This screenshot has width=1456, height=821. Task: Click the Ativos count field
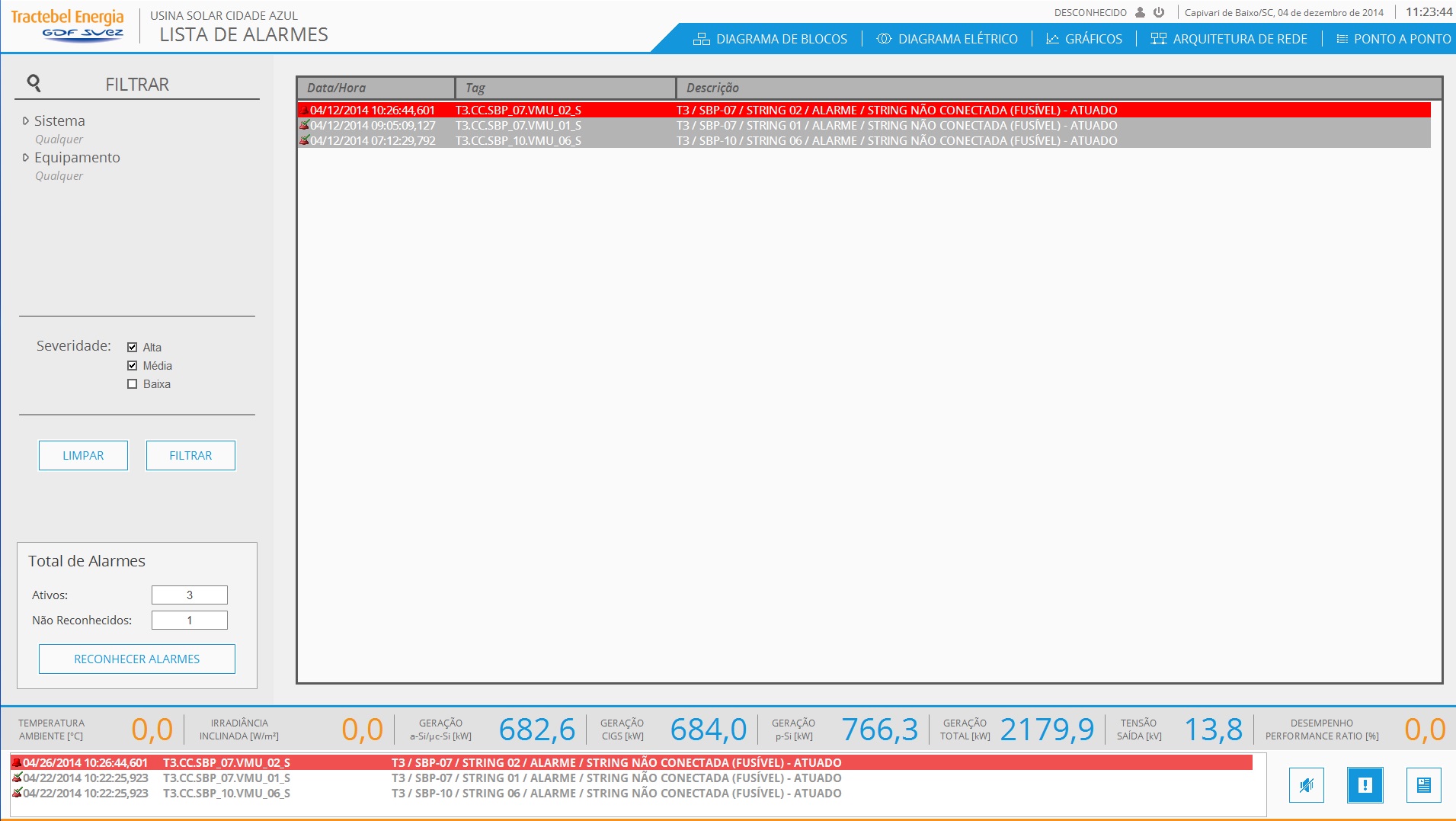click(x=190, y=595)
